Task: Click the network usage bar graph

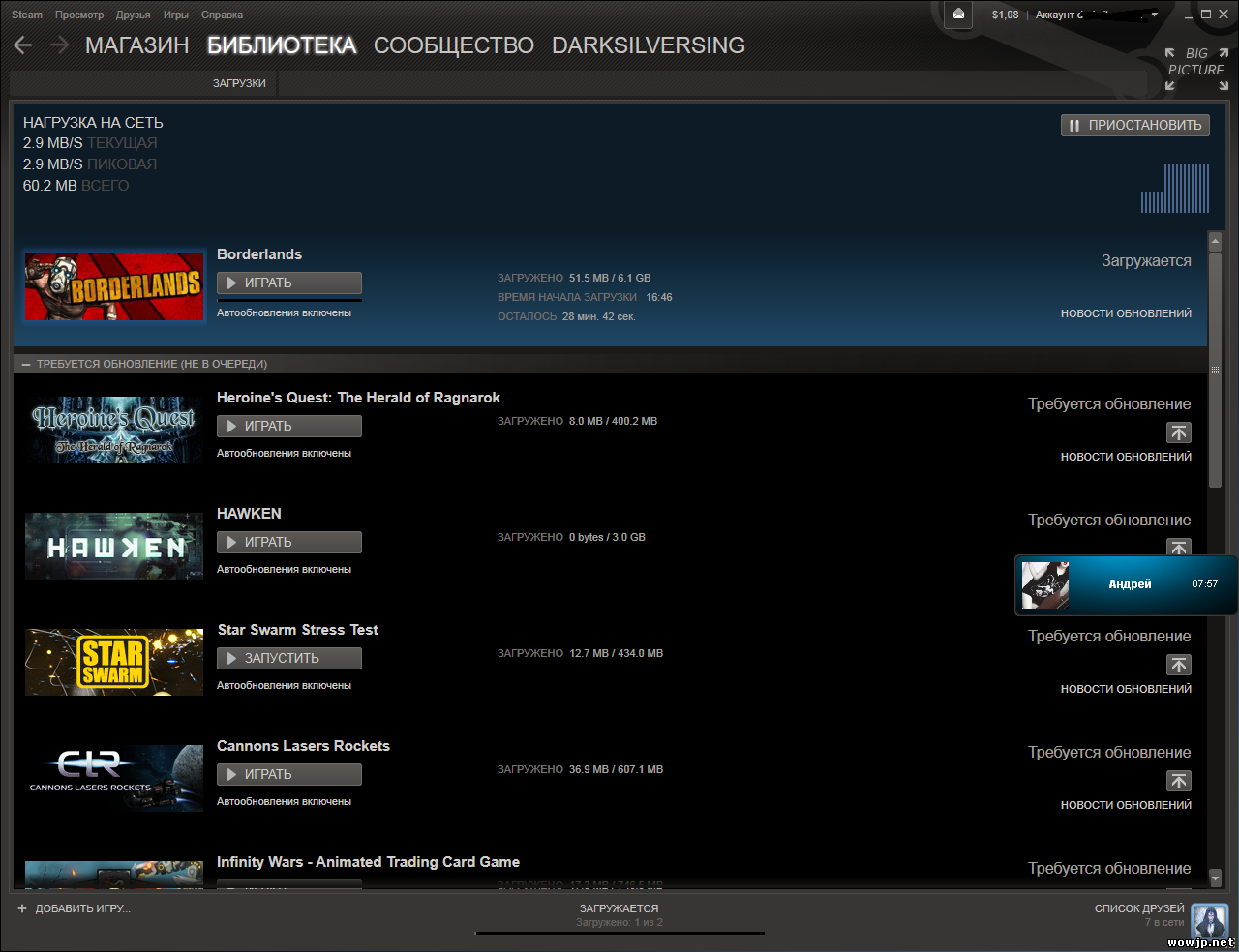Action: click(x=1175, y=188)
